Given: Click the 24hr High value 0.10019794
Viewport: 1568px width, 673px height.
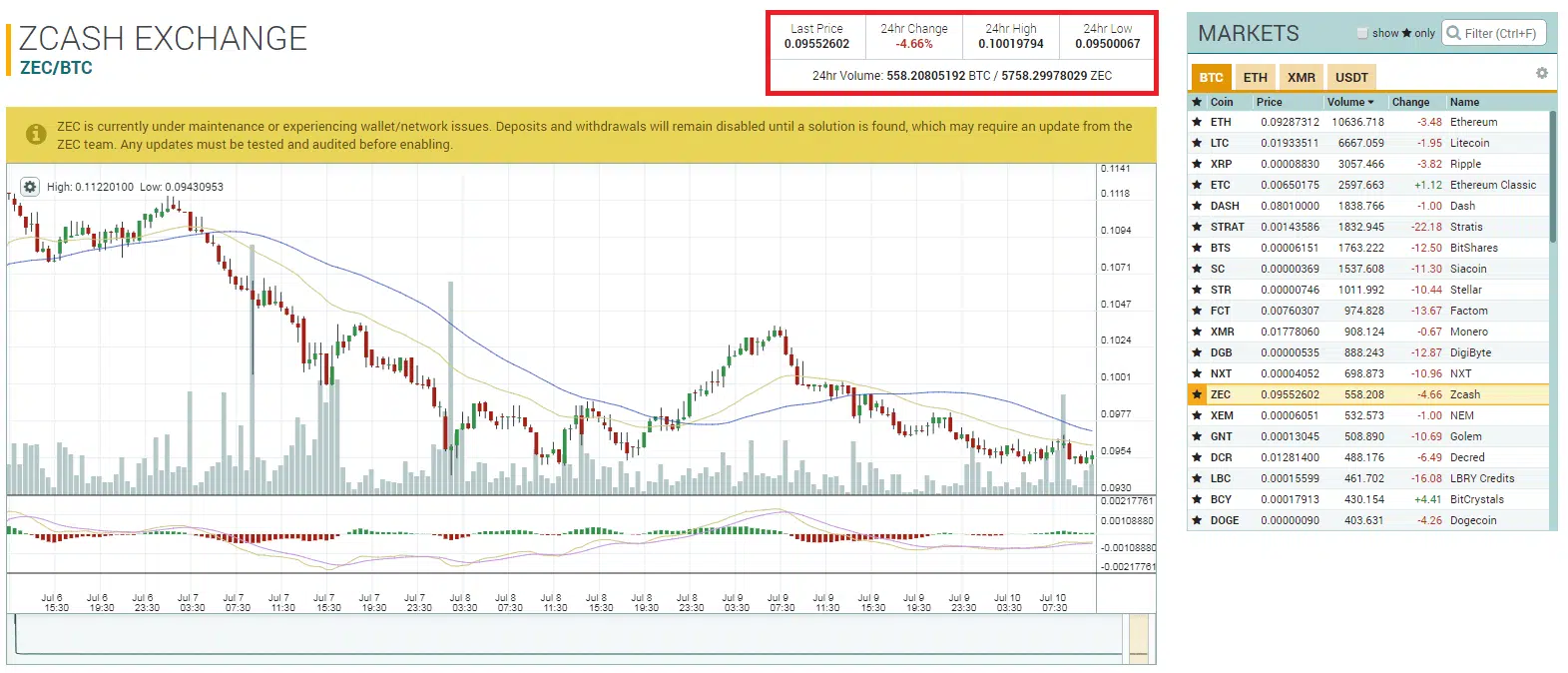Looking at the screenshot, I should [1011, 44].
